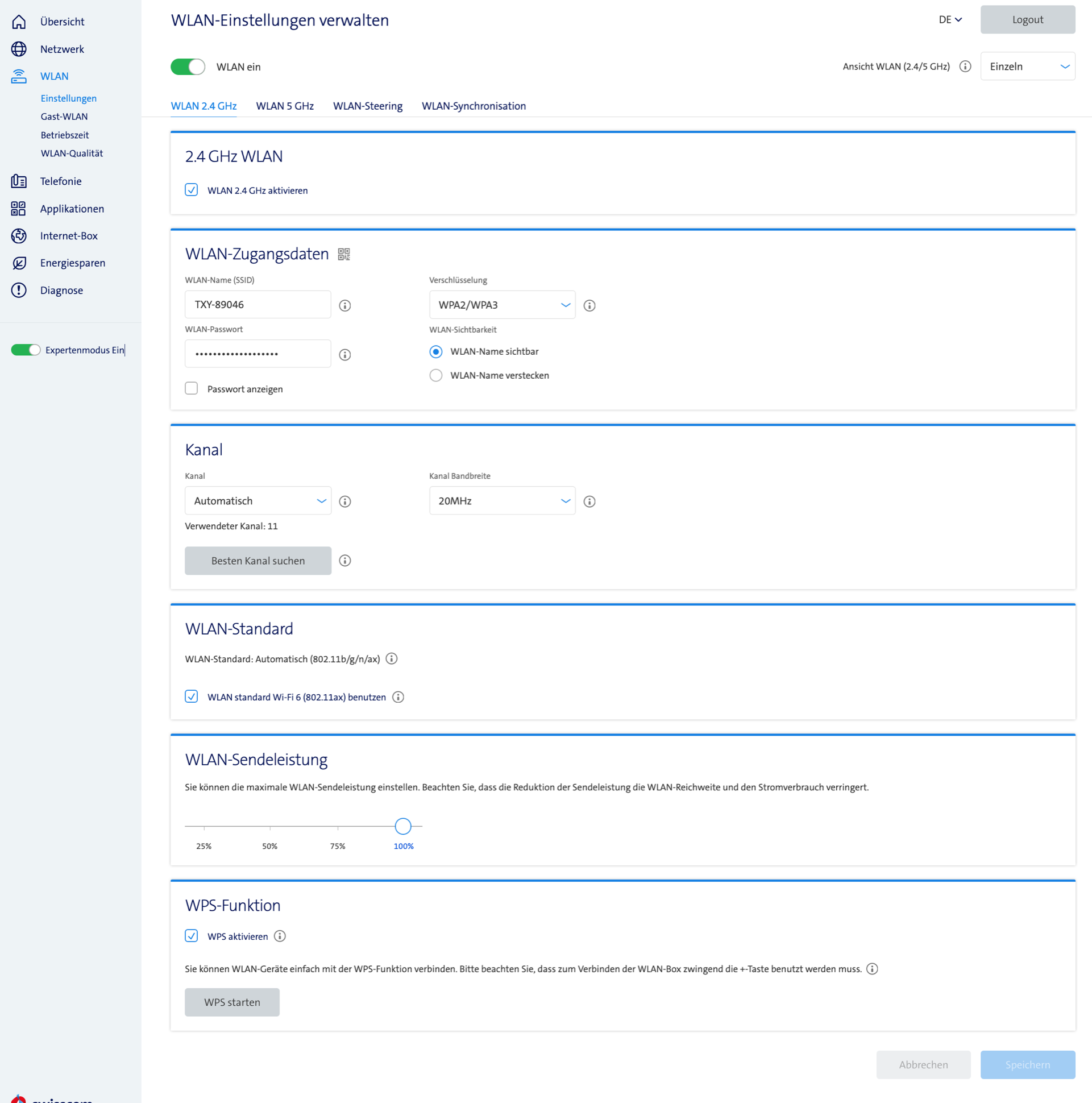Click the Energiesparen leaf icon in the sidebar
Screen dimensions: 1092x1103
point(19,263)
